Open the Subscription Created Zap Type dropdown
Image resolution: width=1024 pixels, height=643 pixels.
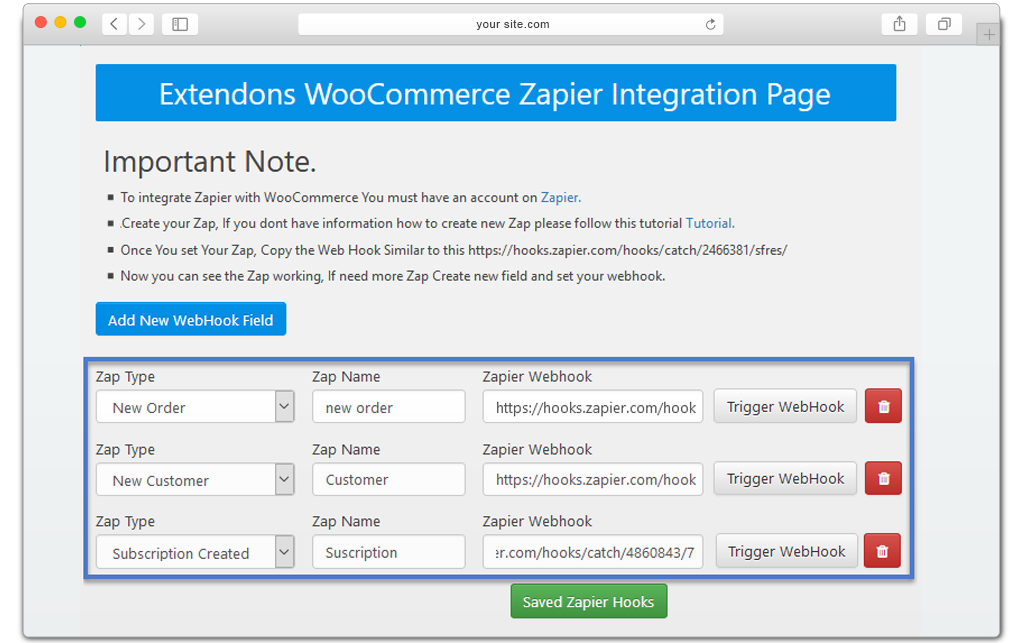coord(195,552)
